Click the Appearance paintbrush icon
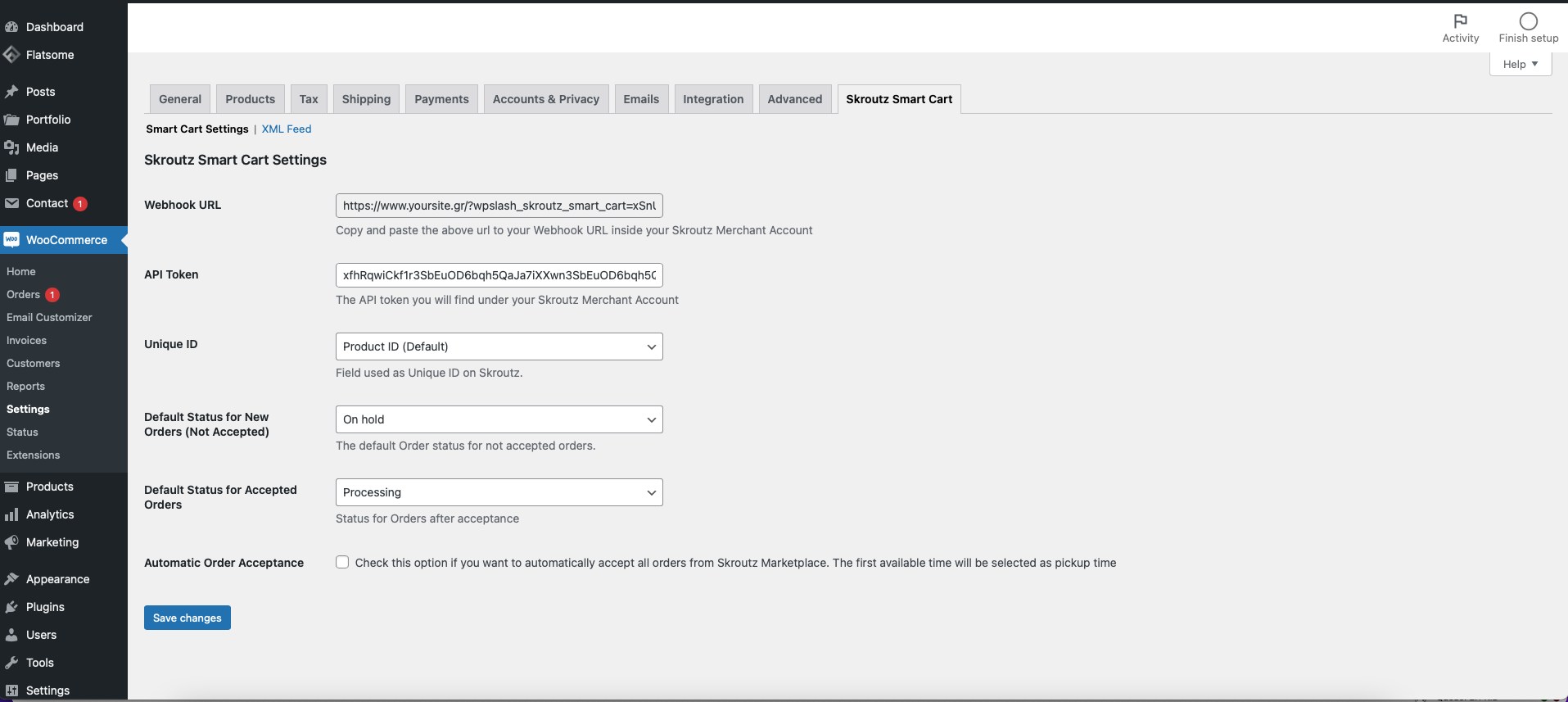 click(11, 579)
